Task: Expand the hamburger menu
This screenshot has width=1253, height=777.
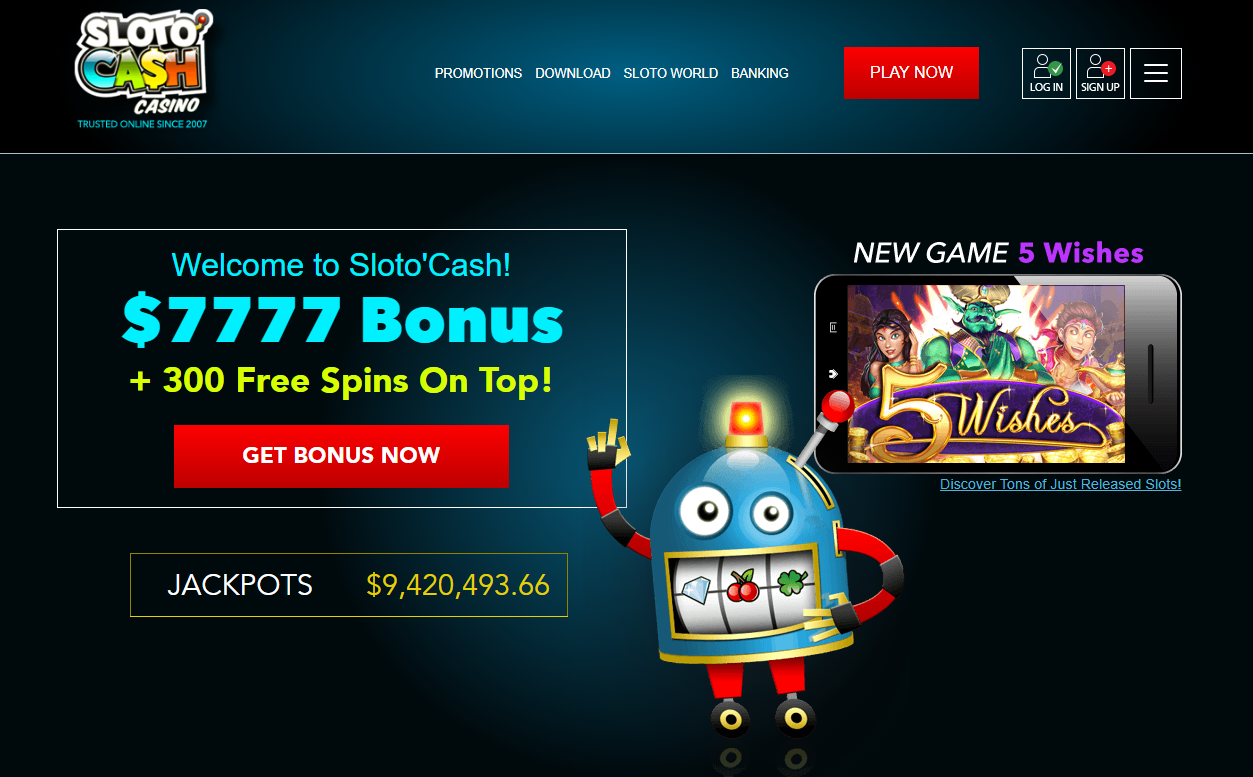Action: 1156,74
